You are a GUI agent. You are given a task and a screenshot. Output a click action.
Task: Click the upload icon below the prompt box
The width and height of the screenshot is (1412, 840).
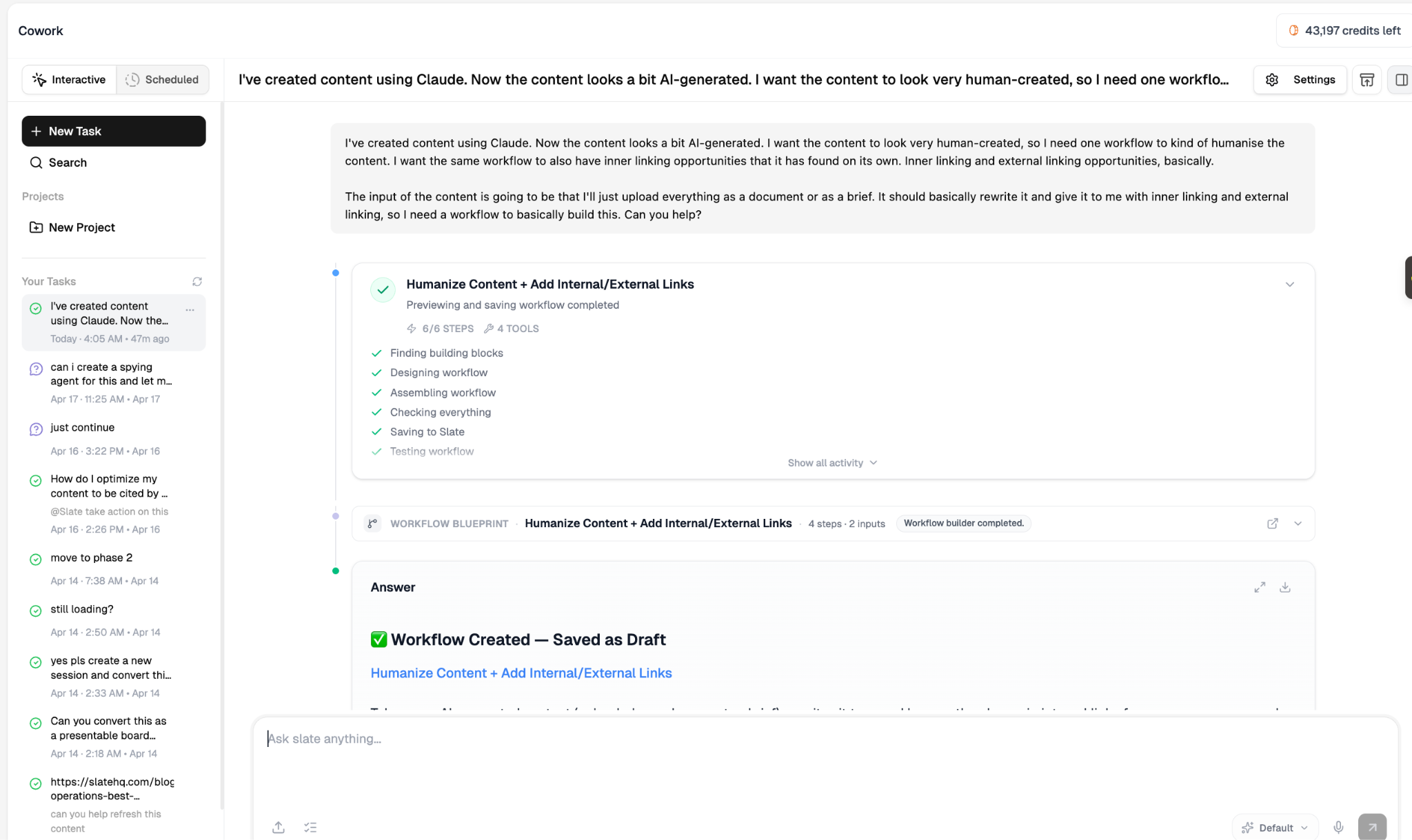point(279,827)
